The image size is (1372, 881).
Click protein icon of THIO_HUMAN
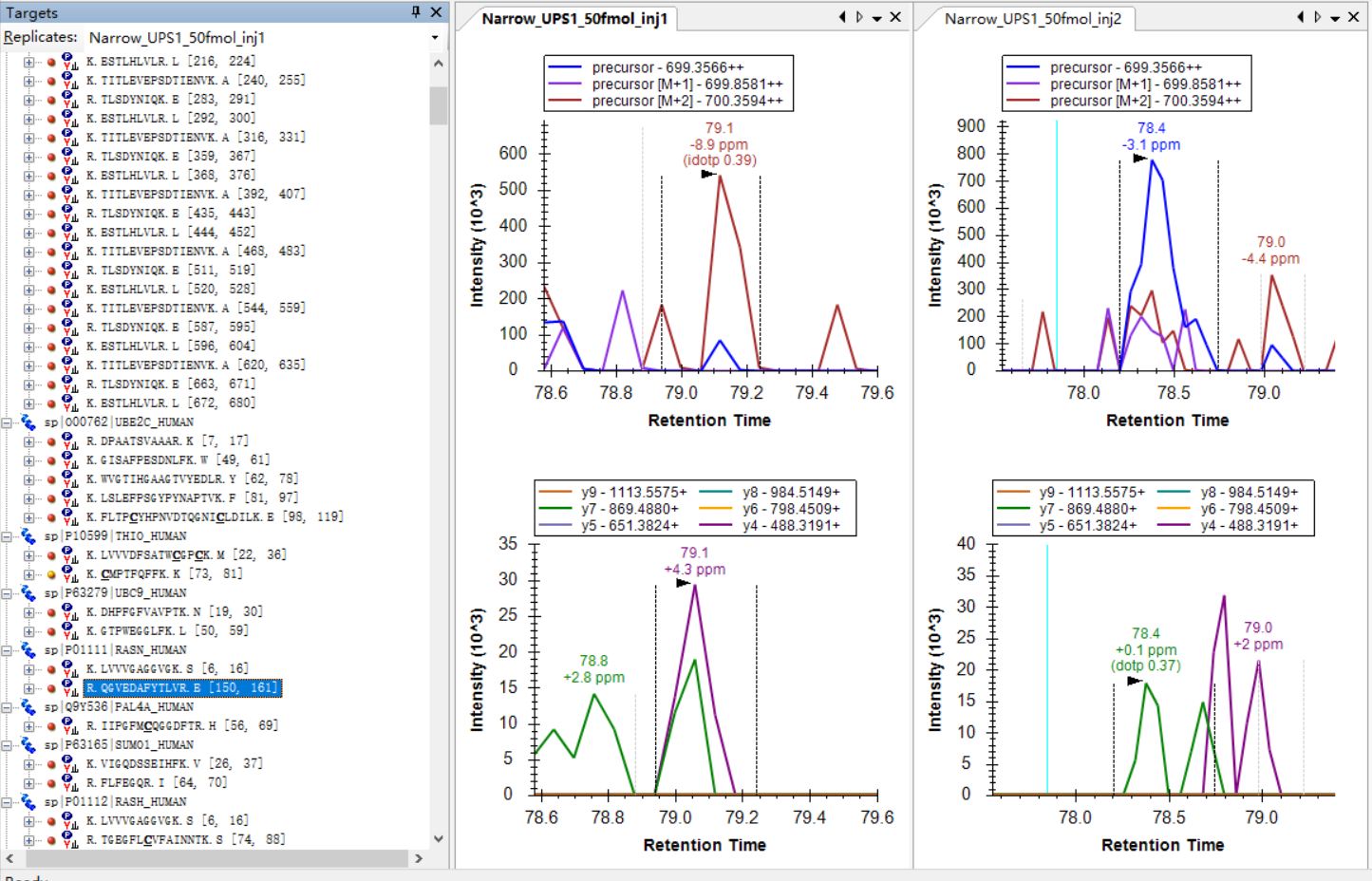click(x=28, y=536)
